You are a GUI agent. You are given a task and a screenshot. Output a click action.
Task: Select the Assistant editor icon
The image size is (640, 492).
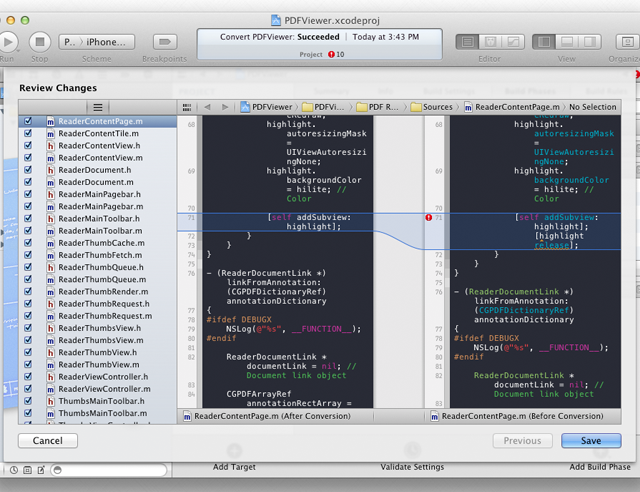click(490, 42)
